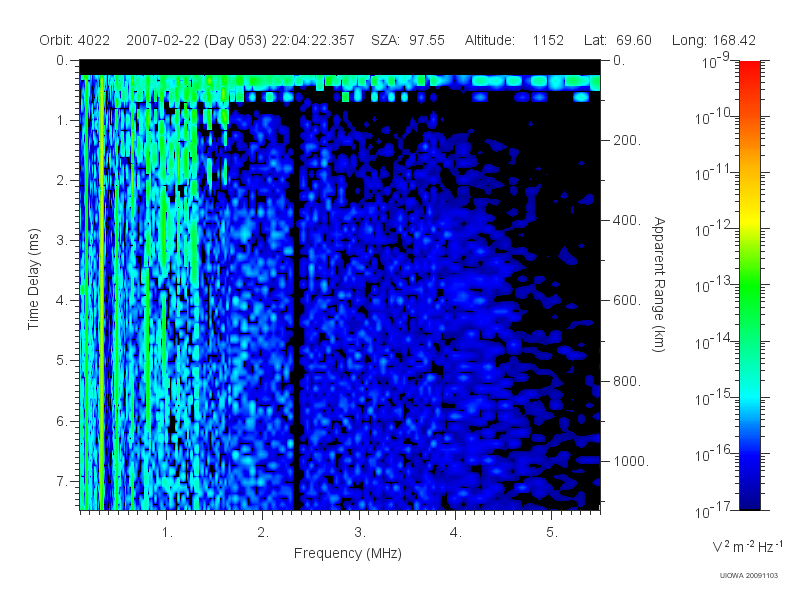Click the yellow band of the colorbar
The image size is (800, 600).
click(750, 217)
